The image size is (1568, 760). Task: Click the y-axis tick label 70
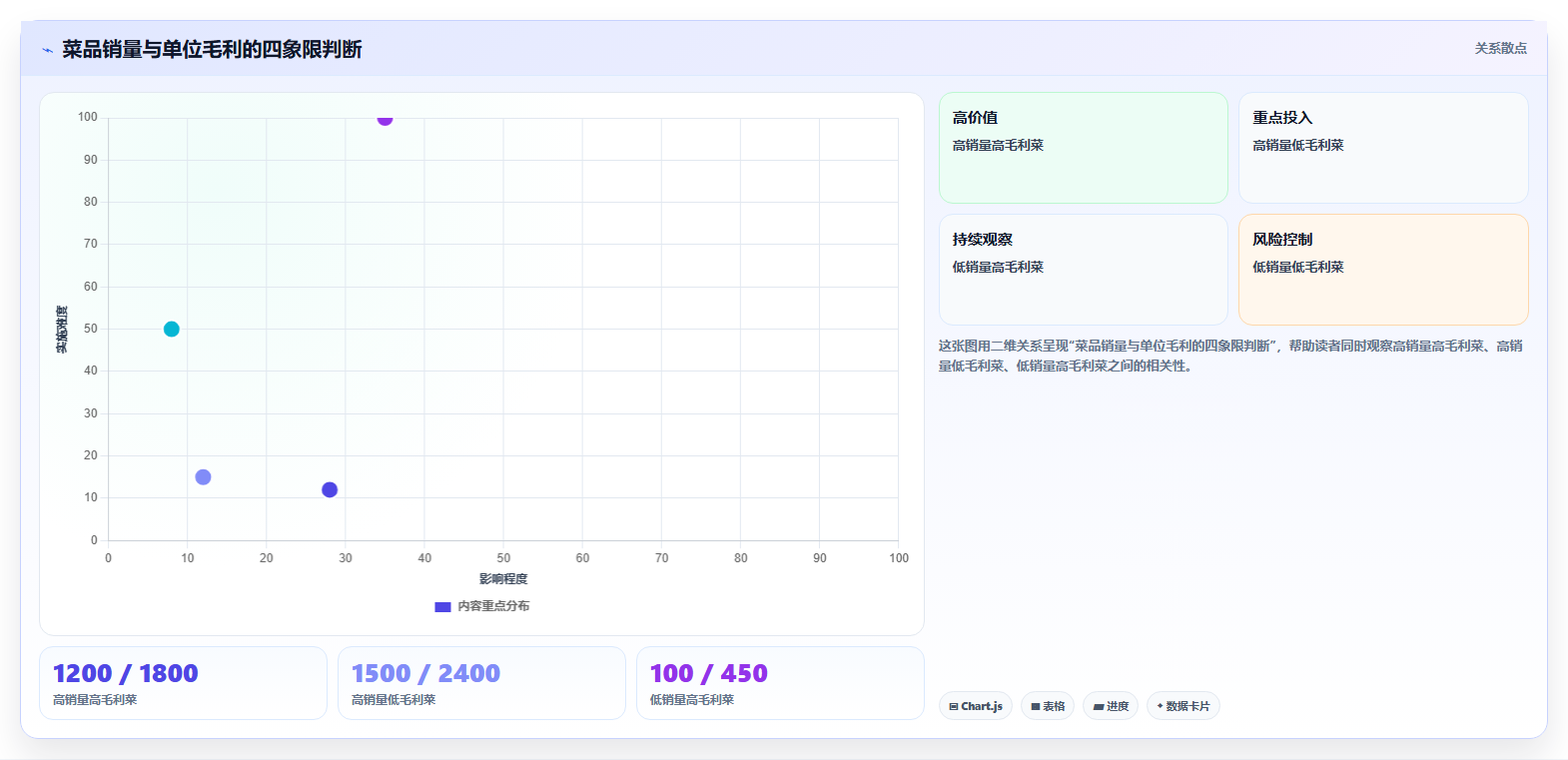click(91, 244)
